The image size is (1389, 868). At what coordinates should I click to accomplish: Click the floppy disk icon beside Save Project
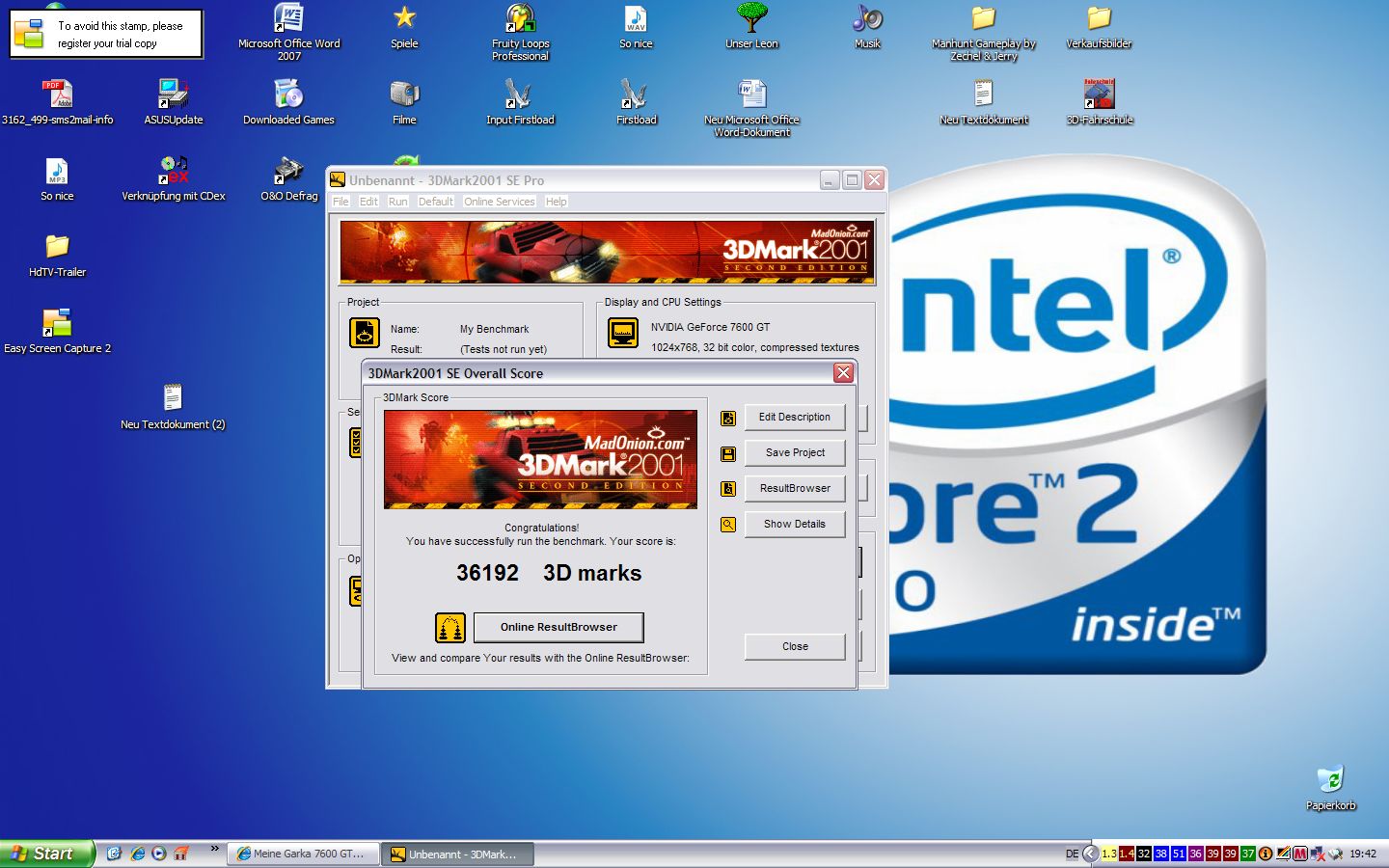[x=728, y=453]
